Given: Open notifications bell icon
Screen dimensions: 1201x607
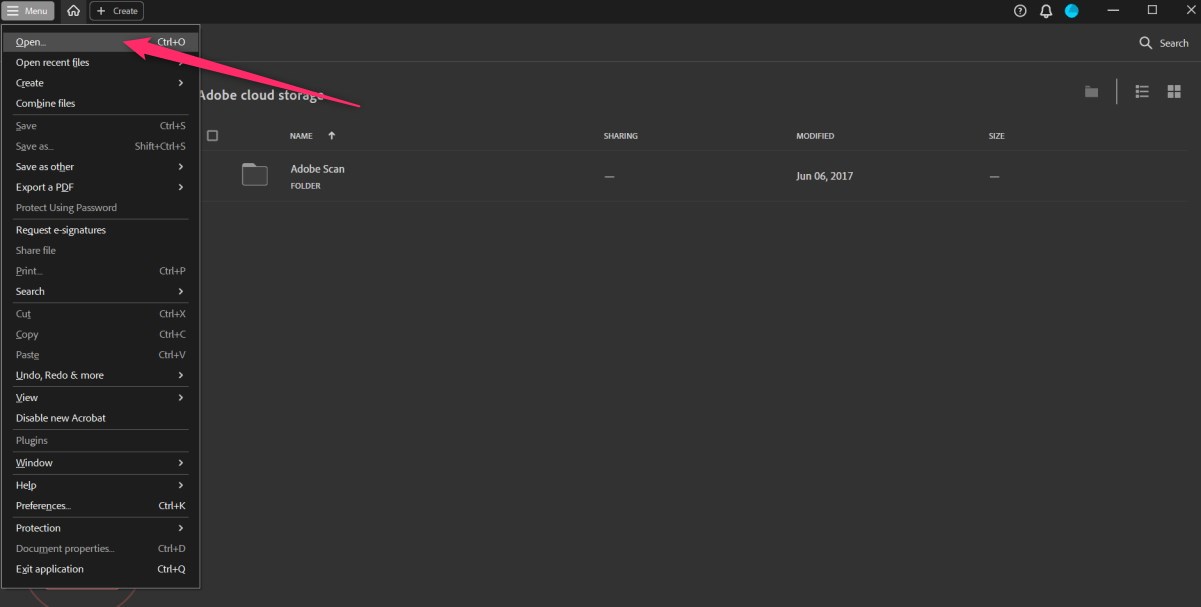Looking at the screenshot, I should coord(1046,11).
